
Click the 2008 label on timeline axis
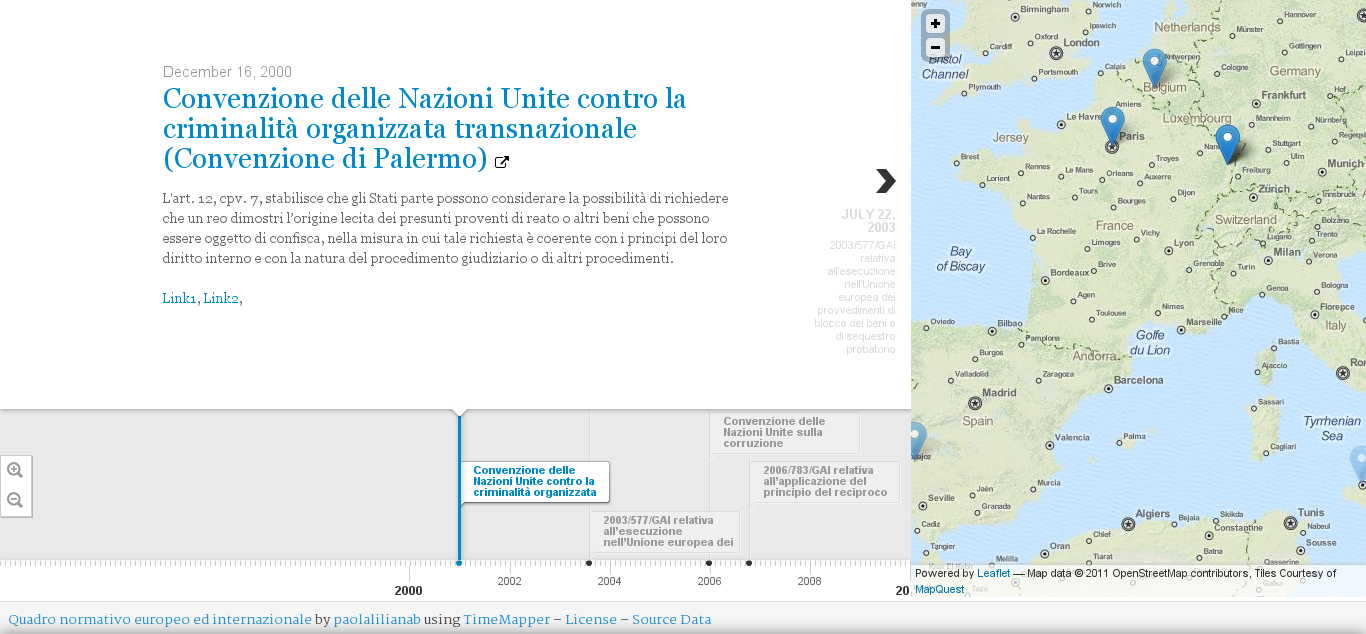click(x=809, y=581)
